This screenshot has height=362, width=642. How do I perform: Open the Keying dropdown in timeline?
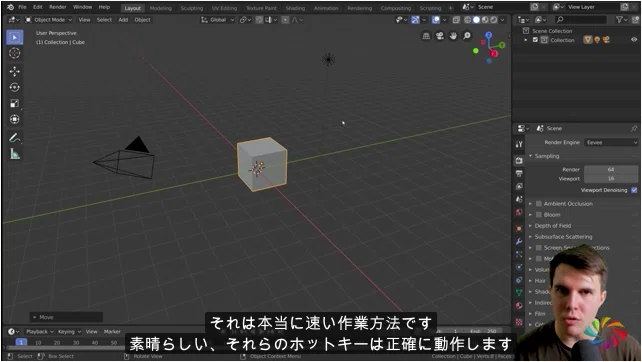click(x=69, y=332)
